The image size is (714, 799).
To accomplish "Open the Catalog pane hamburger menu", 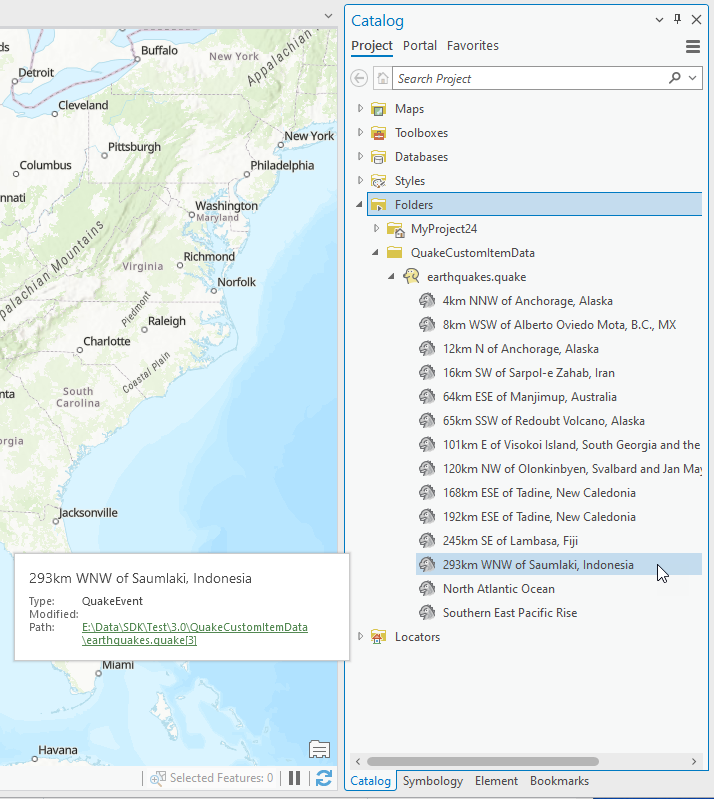I will pos(693,46).
